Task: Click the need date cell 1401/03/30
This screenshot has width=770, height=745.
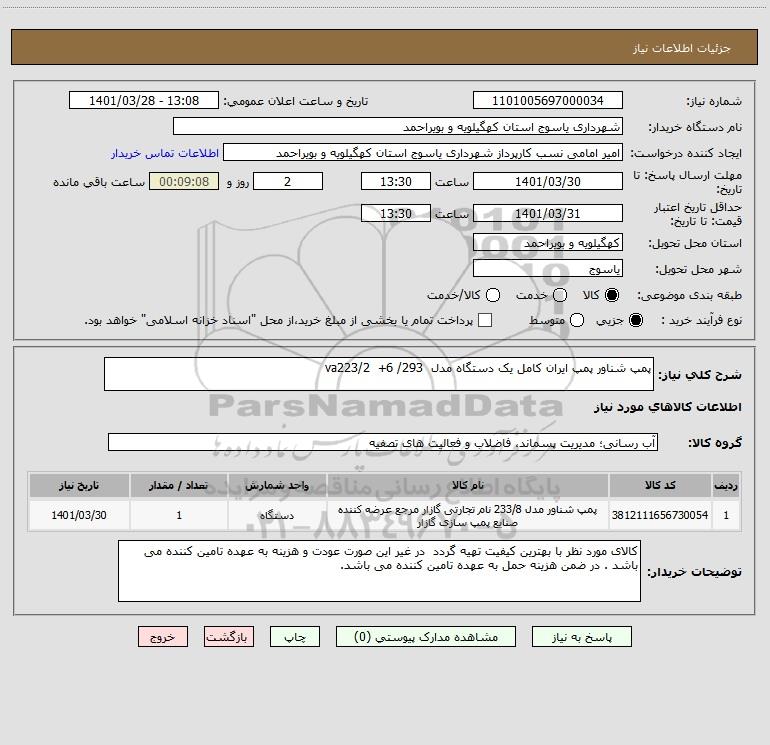Action: click(79, 515)
